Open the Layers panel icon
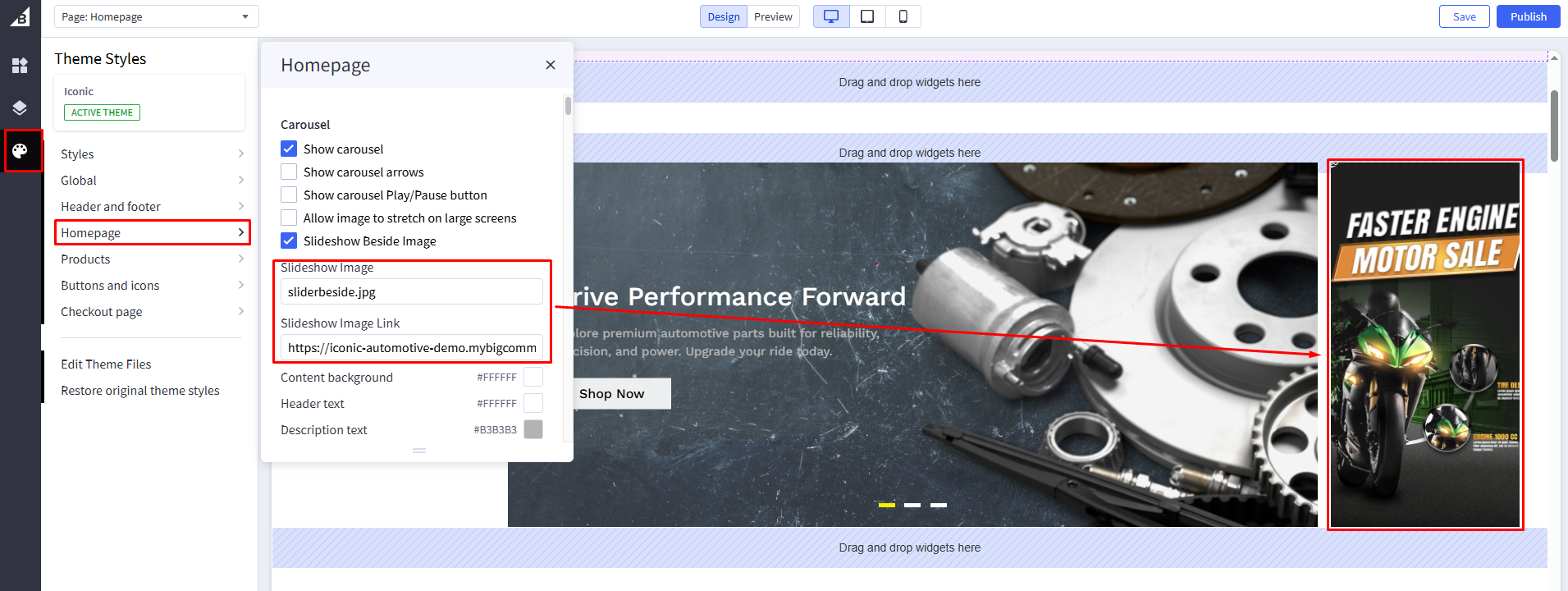 (x=20, y=108)
